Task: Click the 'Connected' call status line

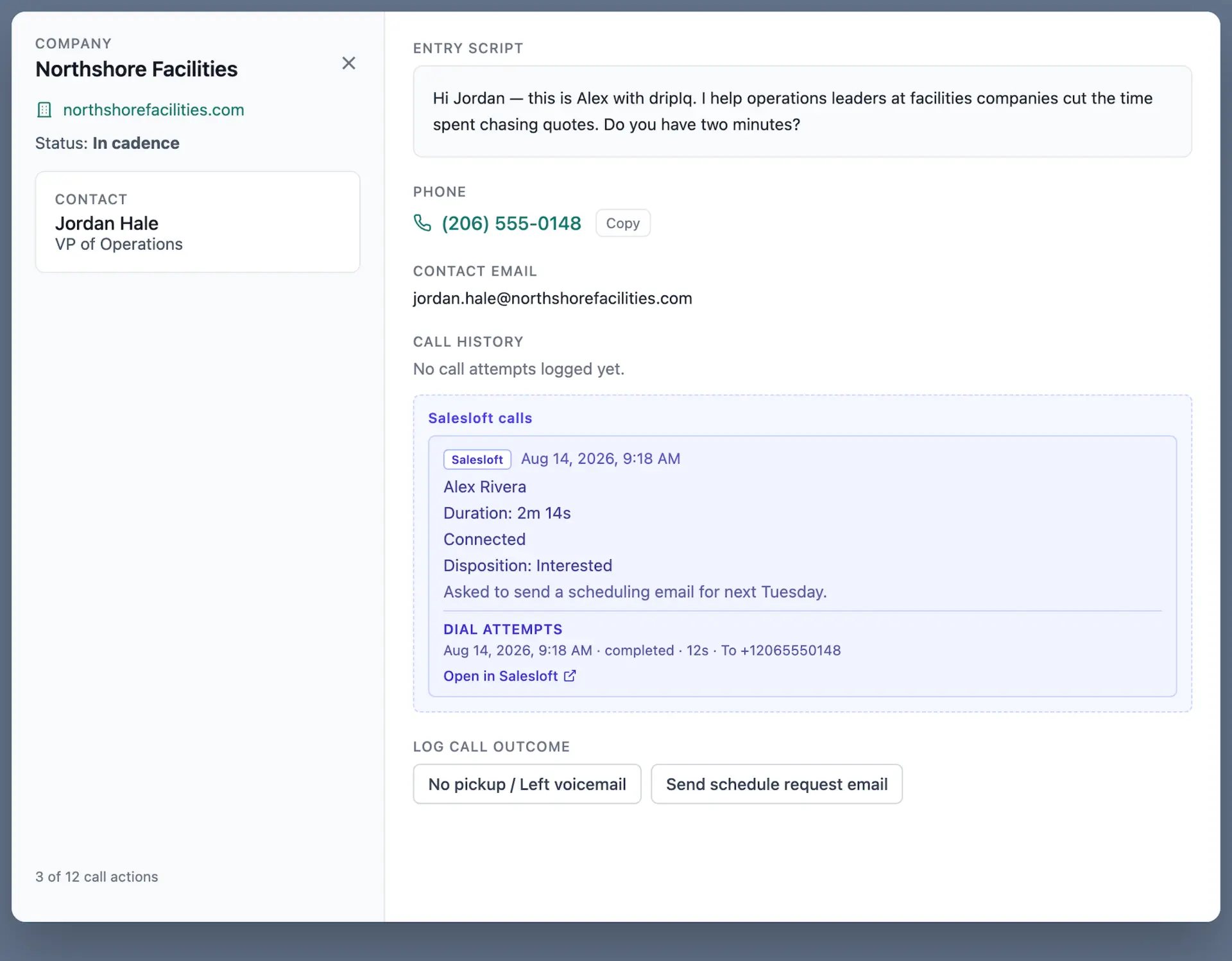Action: point(484,540)
